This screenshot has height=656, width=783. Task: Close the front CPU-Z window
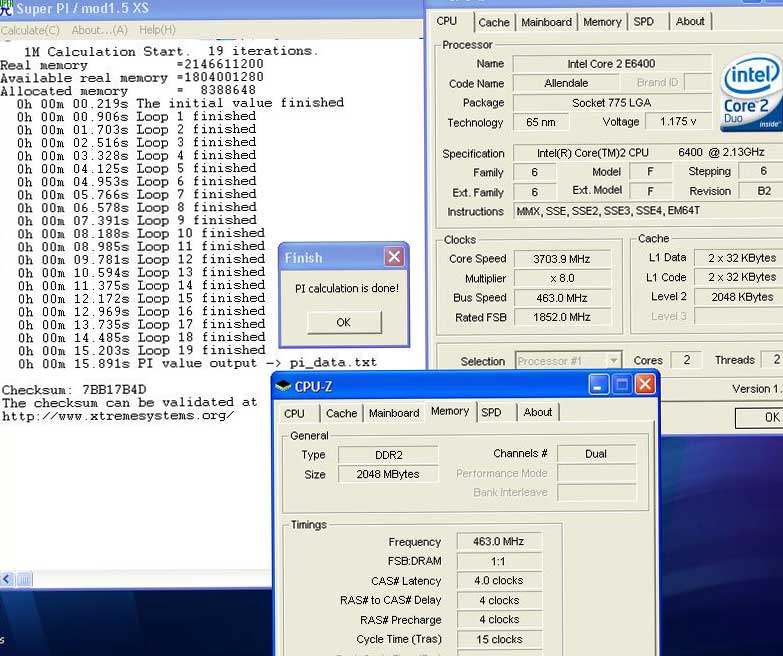645,384
